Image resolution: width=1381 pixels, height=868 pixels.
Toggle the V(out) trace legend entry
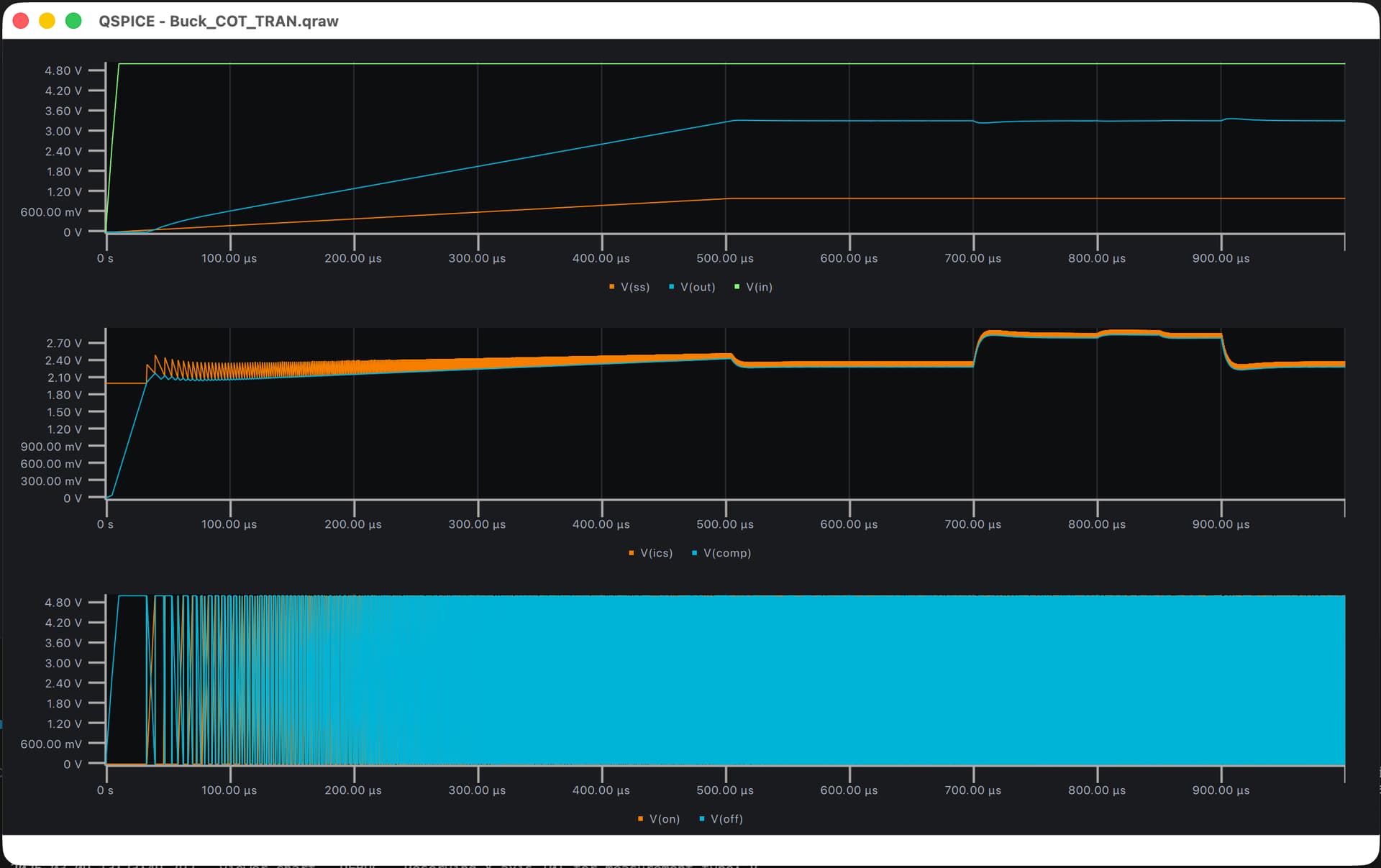coord(697,287)
